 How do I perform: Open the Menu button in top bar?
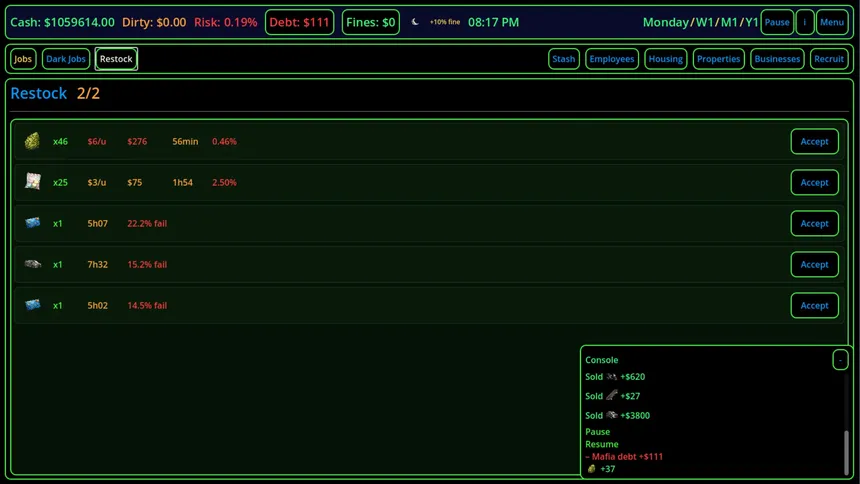click(x=832, y=22)
